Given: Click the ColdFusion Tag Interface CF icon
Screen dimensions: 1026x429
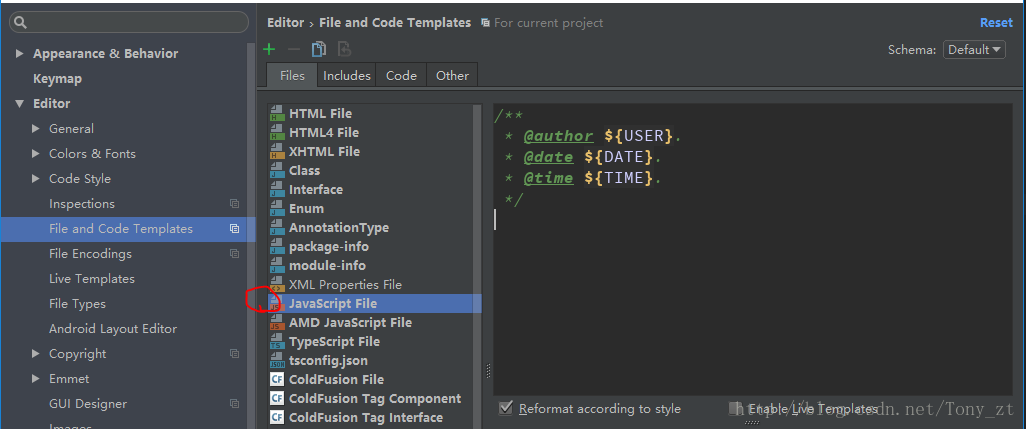Looking at the screenshot, I should 277,417.
